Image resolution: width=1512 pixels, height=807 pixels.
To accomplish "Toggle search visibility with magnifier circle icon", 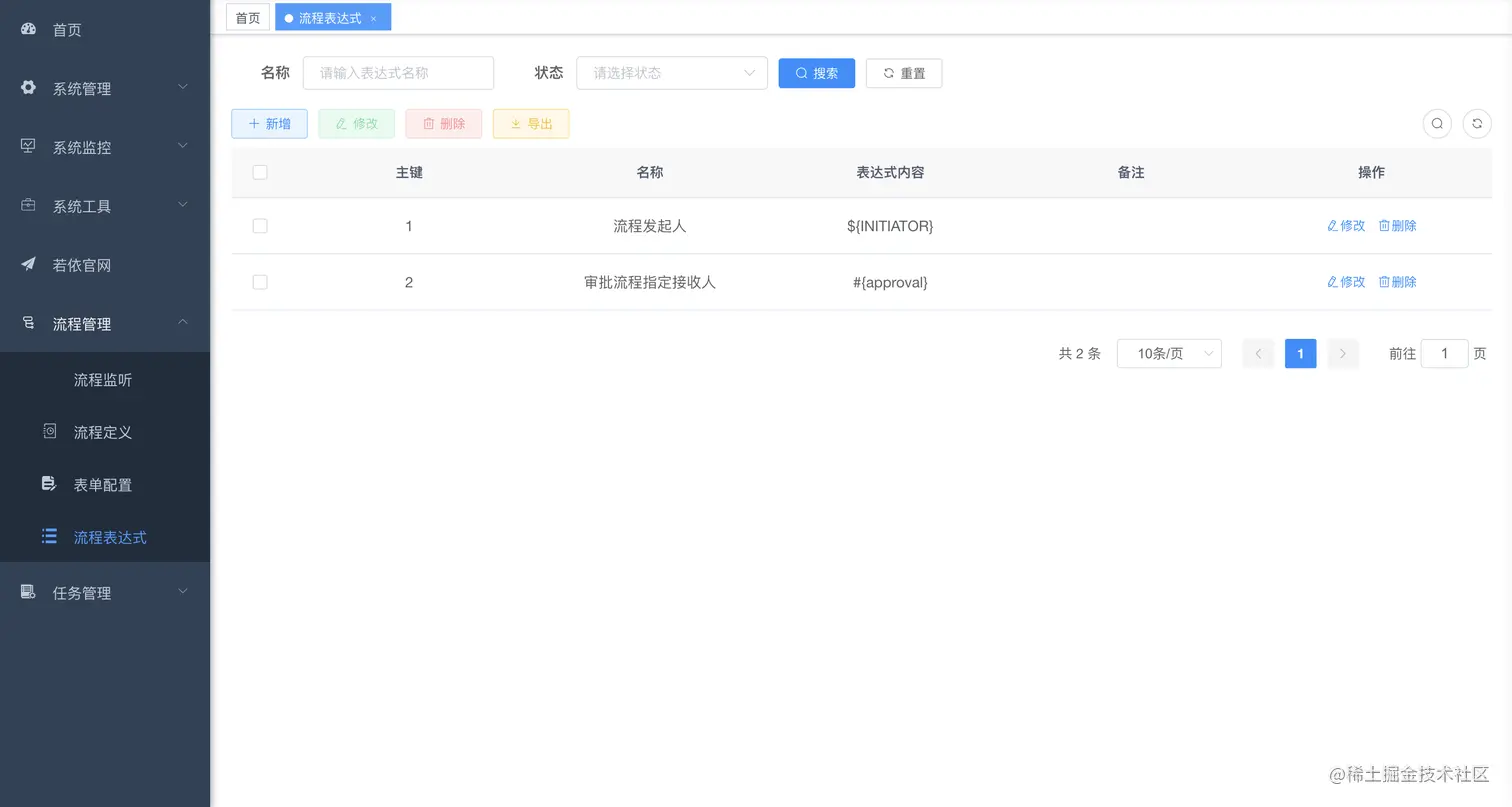I will [x=1437, y=124].
